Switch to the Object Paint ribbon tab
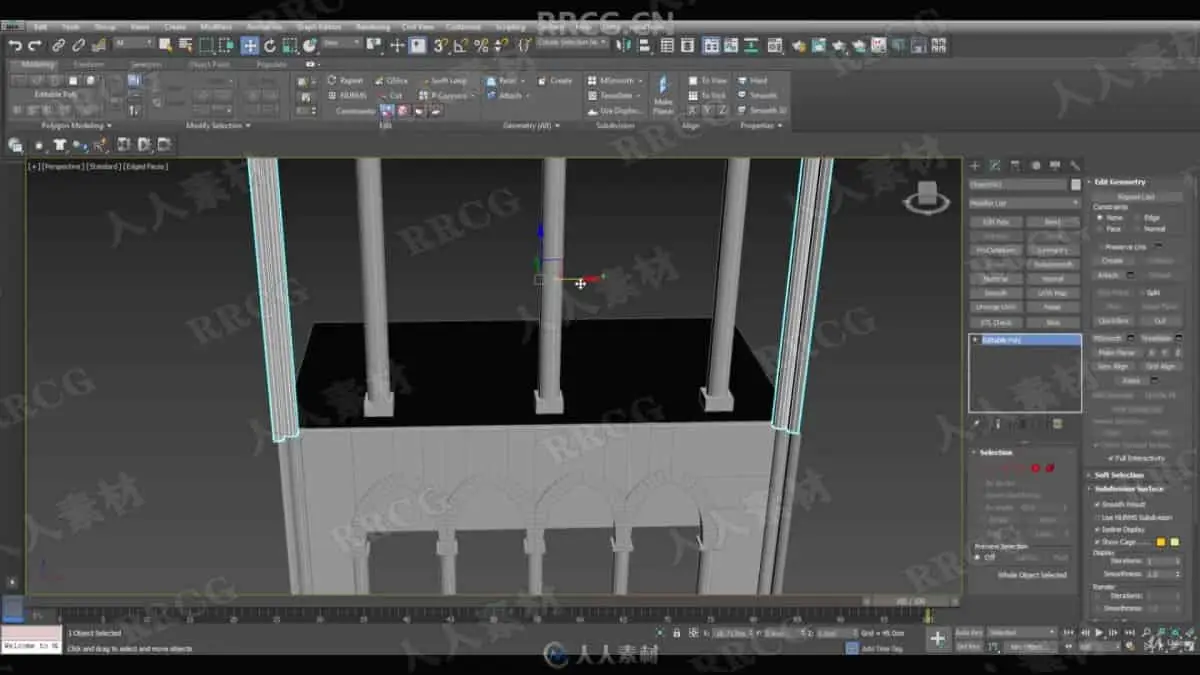1200x675 pixels. click(209, 65)
